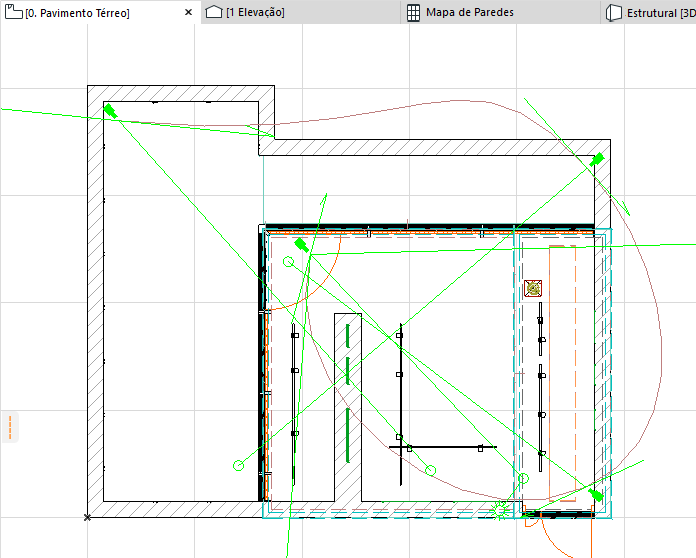Click the 3D window icon on Estrutural tab
Image resolution: width=696 pixels, height=558 pixels.
614,12
